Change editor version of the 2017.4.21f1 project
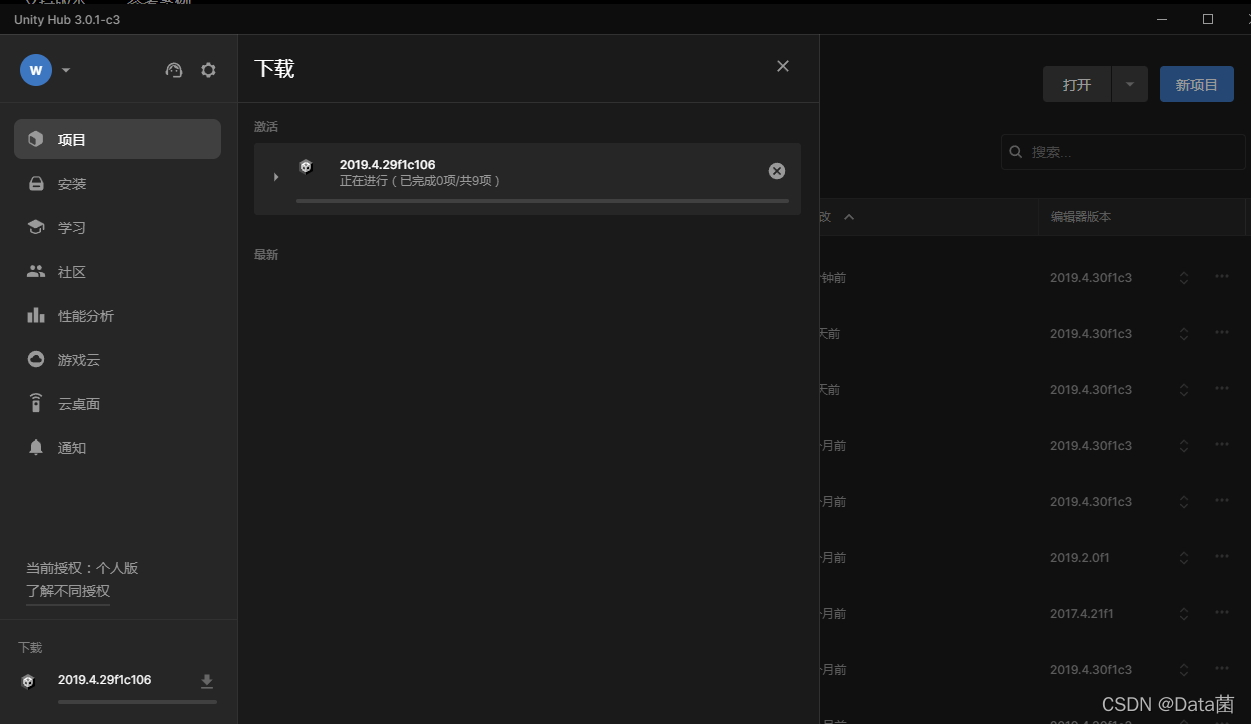The image size is (1251, 724). [x=1184, y=614]
